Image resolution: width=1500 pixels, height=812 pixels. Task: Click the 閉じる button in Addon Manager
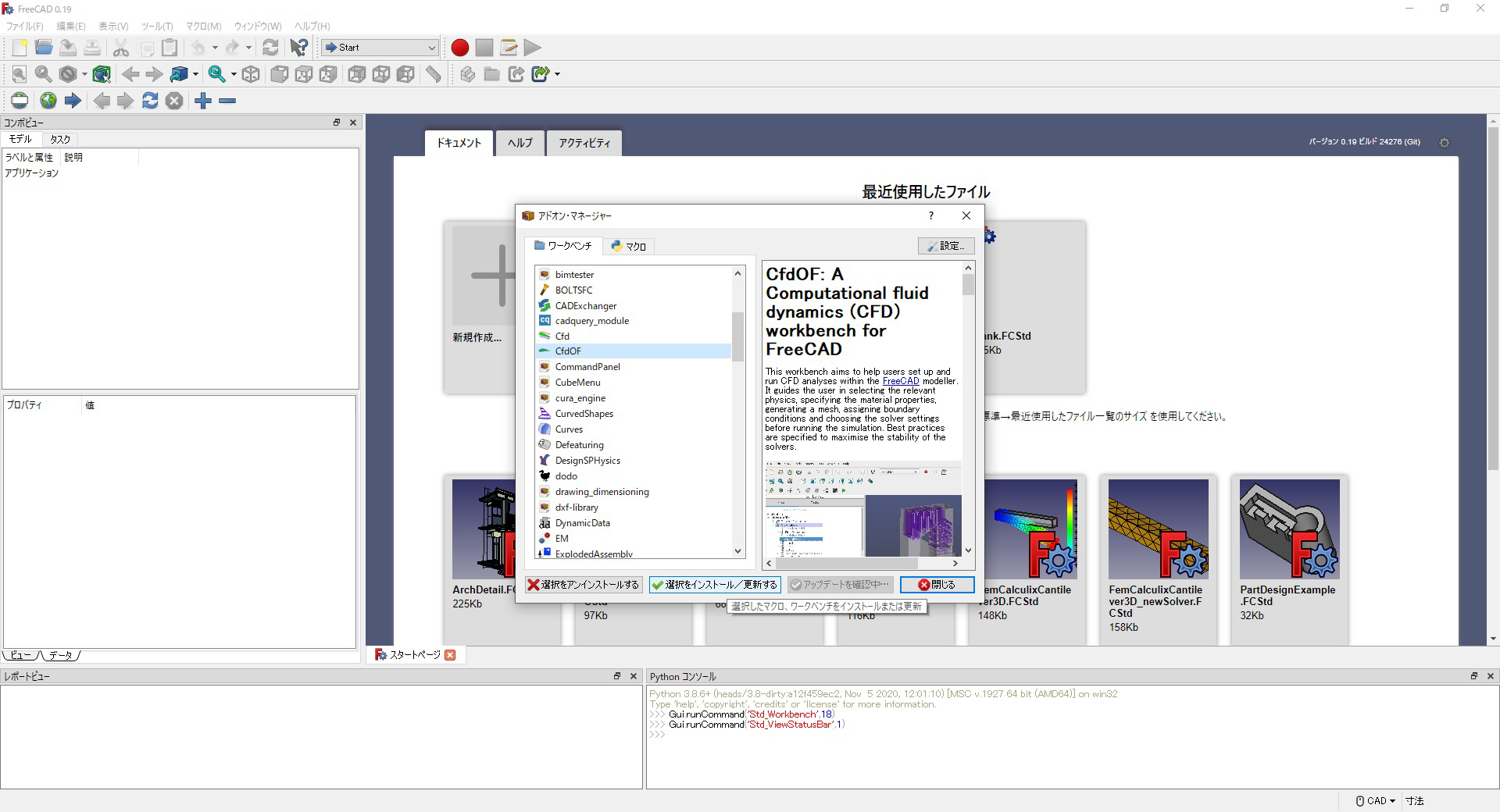click(x=937, y=585)
